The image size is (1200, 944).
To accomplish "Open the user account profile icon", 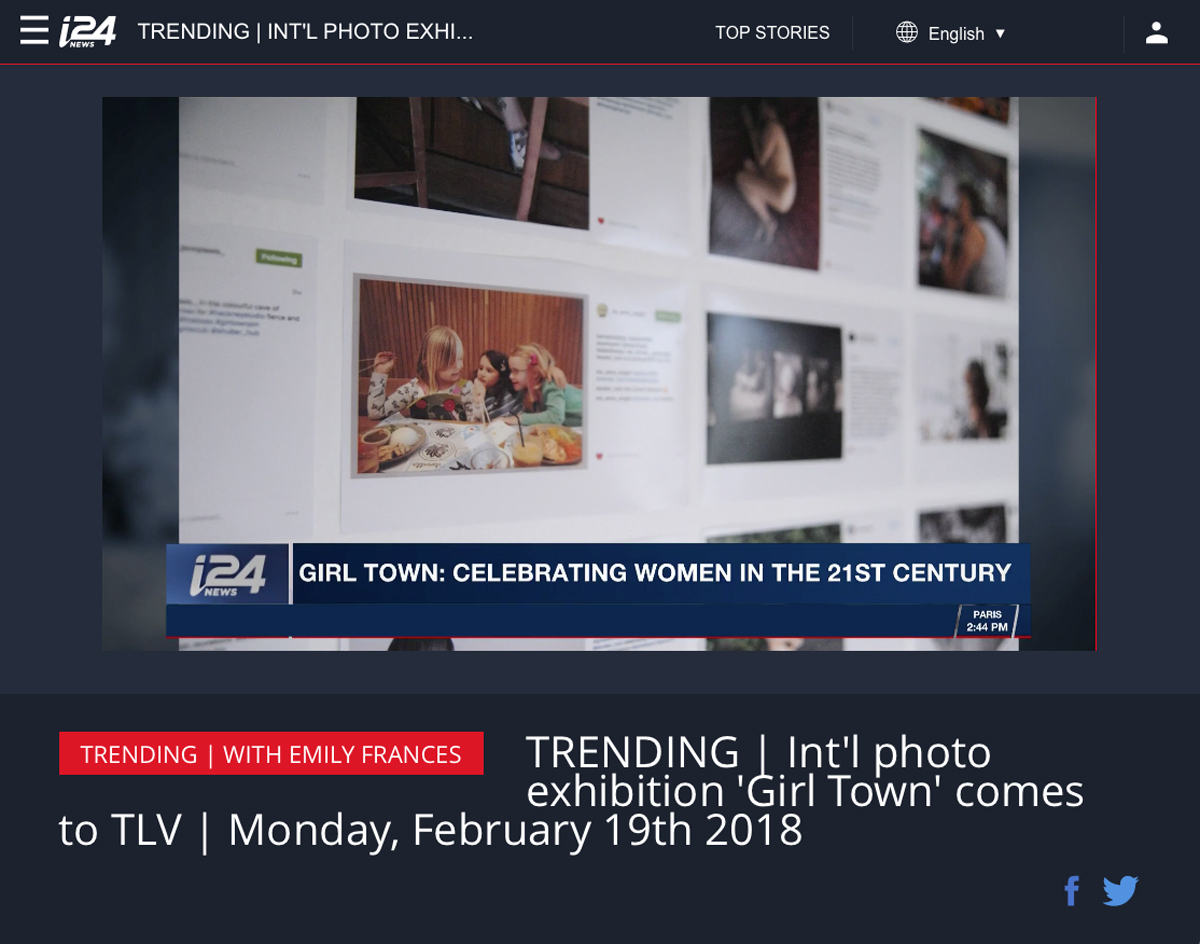I will pyautogui.click(x=1156, y=33).
